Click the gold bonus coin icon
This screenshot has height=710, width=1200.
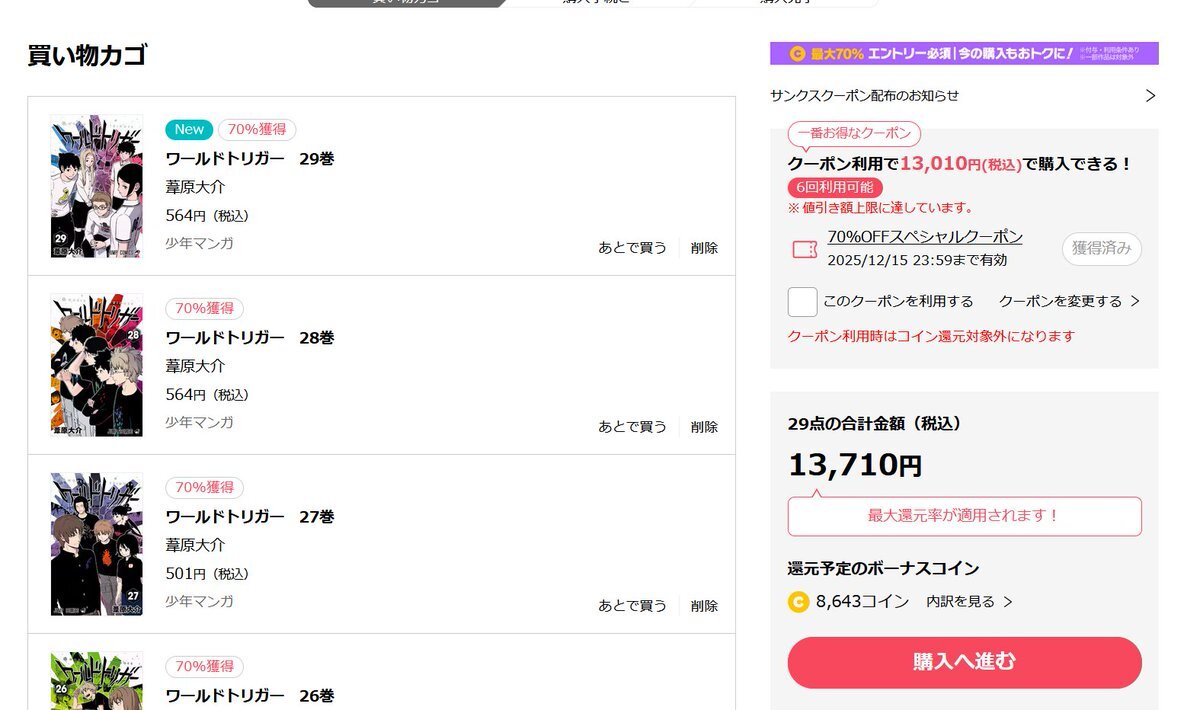pos(798,602)
